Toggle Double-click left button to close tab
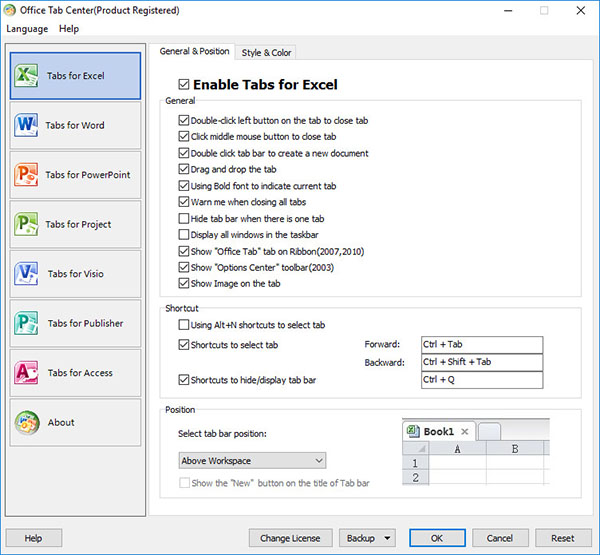This screenshot has height=555, width=600. [184, 120]
